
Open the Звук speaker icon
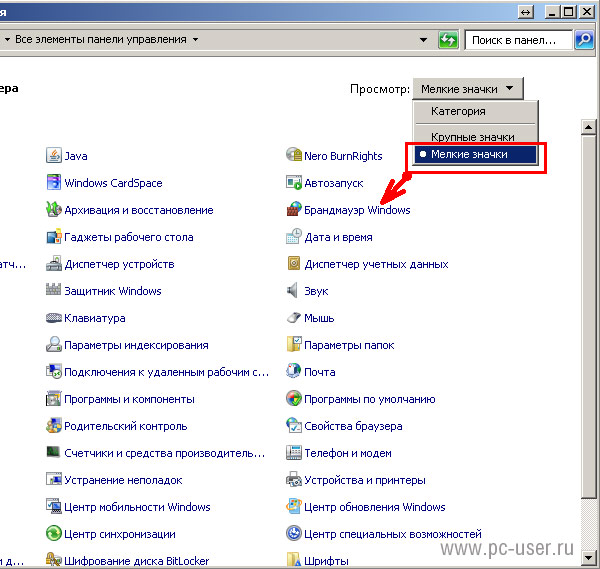(293, 290)
